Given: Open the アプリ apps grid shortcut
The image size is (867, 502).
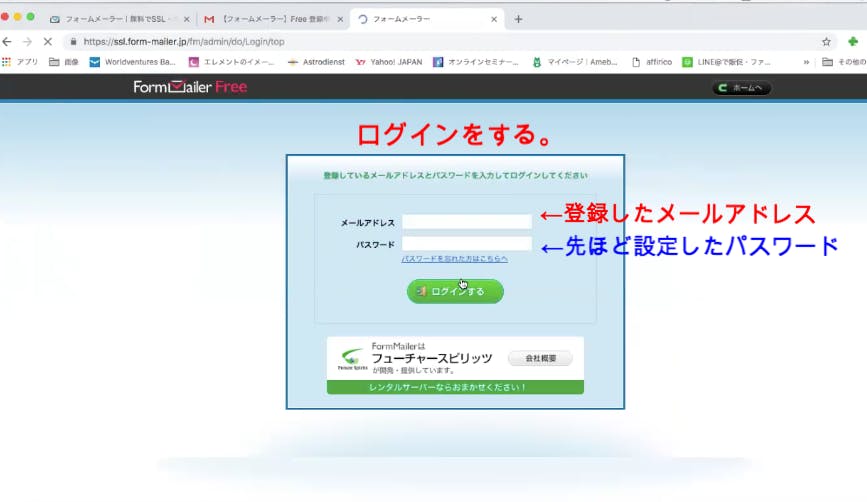Looking at the screenshot, I should point(19,62).
